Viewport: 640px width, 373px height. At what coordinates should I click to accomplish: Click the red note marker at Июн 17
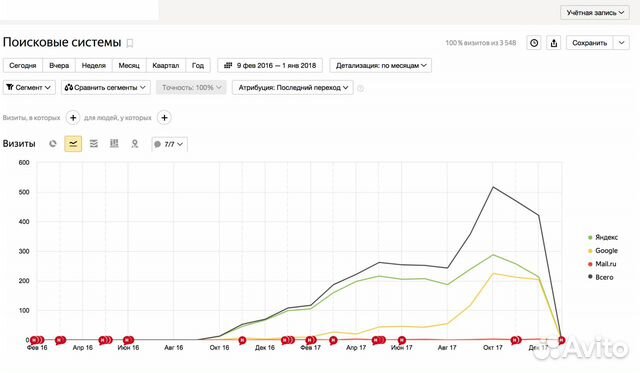[x=402, y=340]
